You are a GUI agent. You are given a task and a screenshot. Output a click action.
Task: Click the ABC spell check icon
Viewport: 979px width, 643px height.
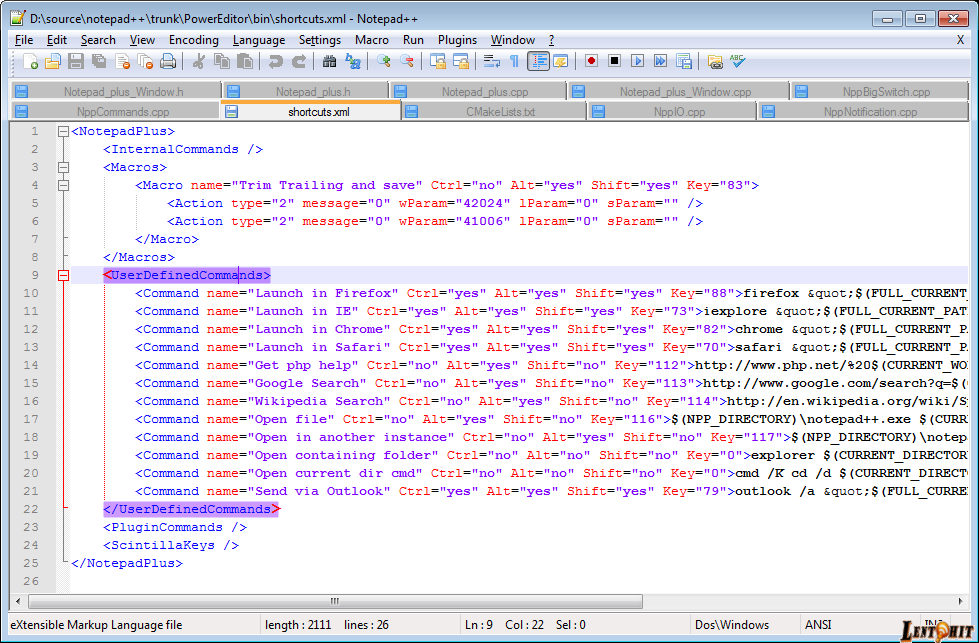tap(737, 61)
